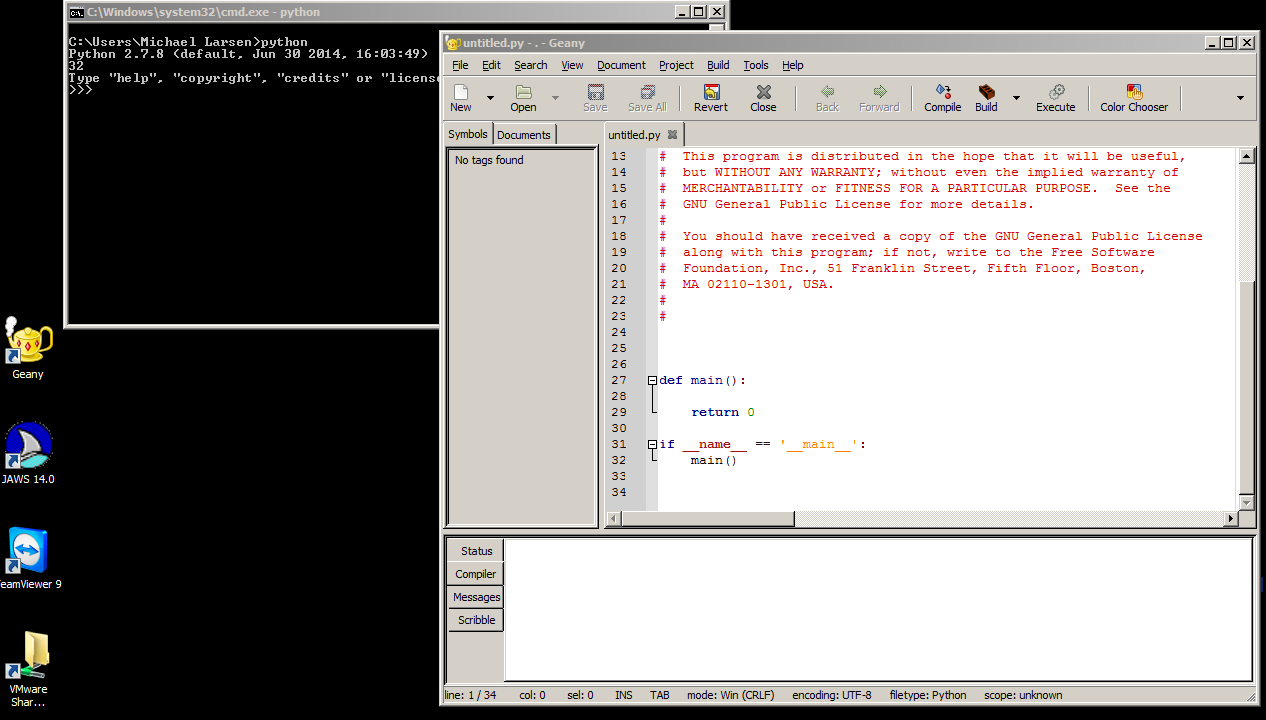Click the Python prompt in cmd window

pos(81,90)
